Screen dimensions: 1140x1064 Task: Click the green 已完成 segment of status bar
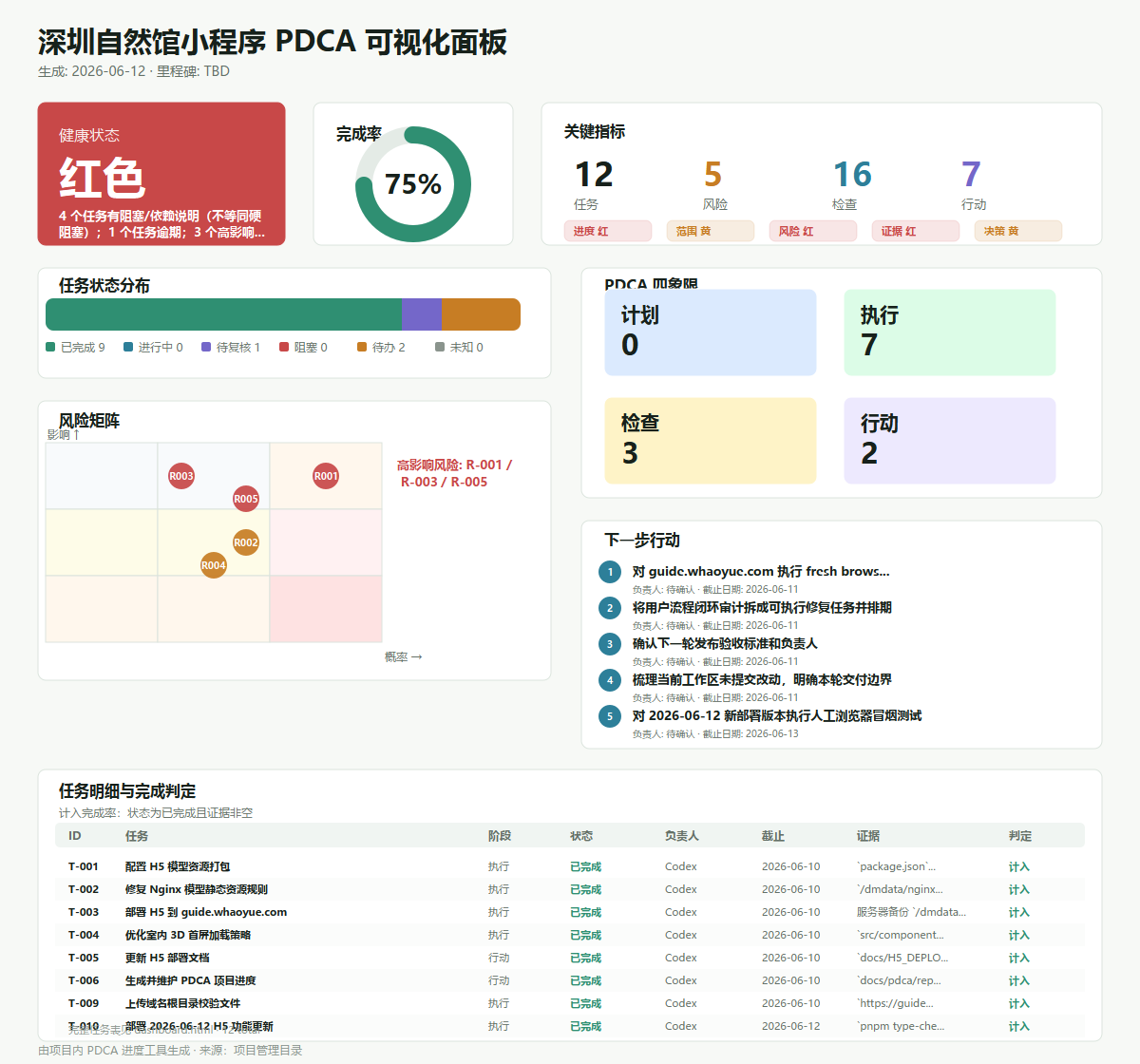pyautogui.click(x=224, y=314)
